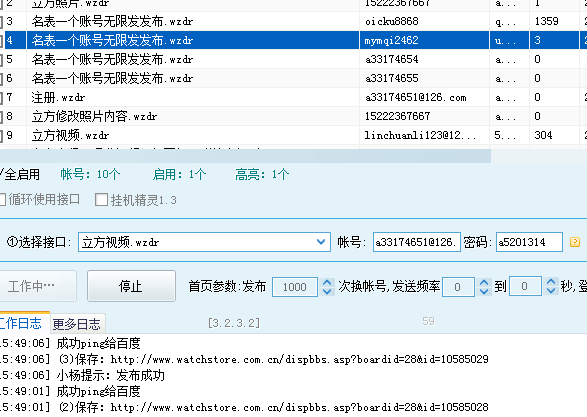Click the 帐号 input field
This screenshot has height=417, width=587.
pos(417,242)
